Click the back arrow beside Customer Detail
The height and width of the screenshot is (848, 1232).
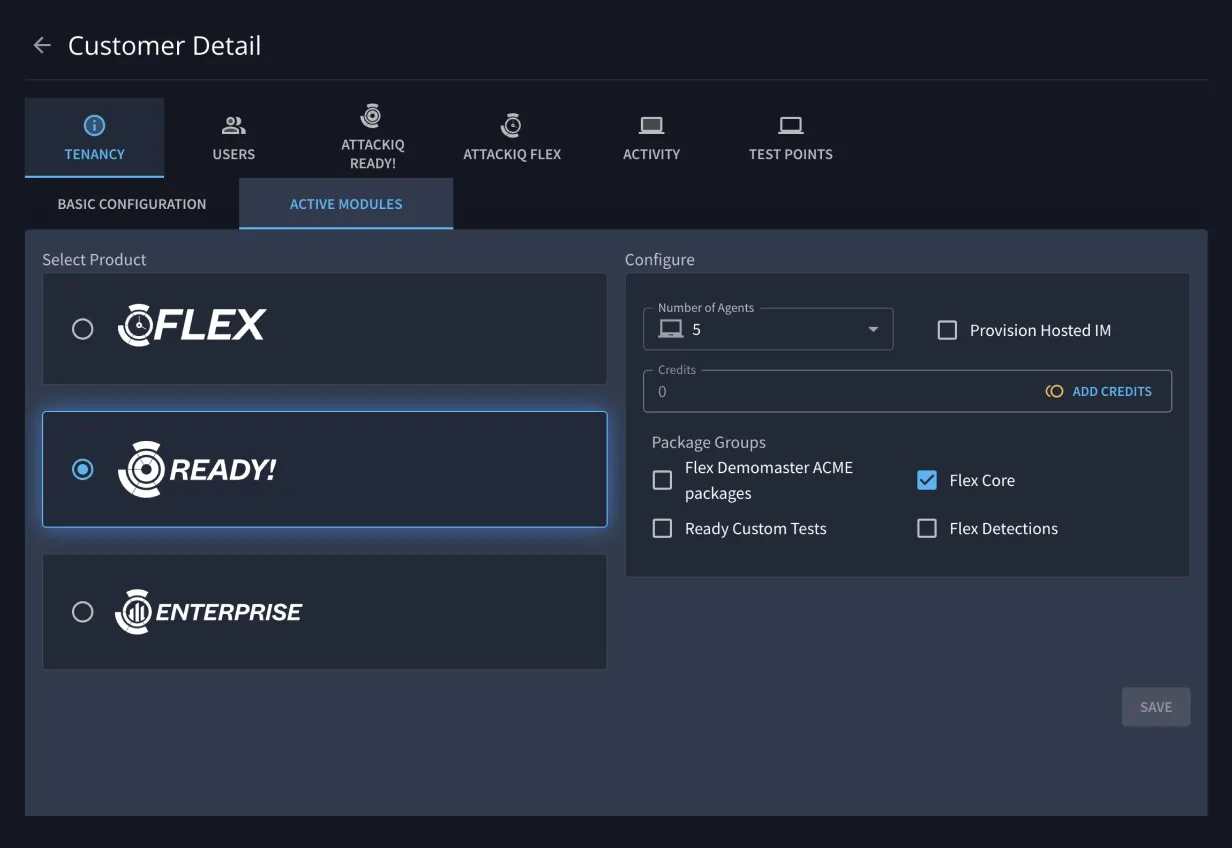pos(42,45)
